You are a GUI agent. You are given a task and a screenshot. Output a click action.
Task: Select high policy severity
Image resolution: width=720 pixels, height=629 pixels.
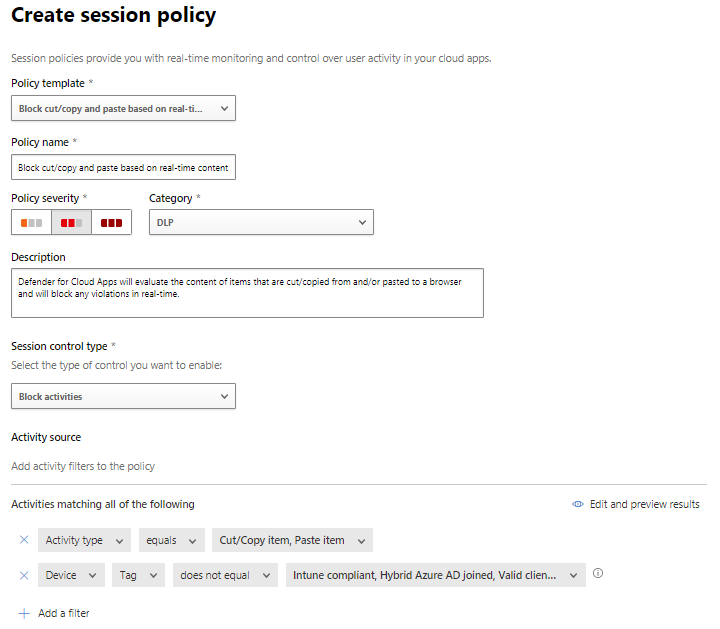(111, 222)
